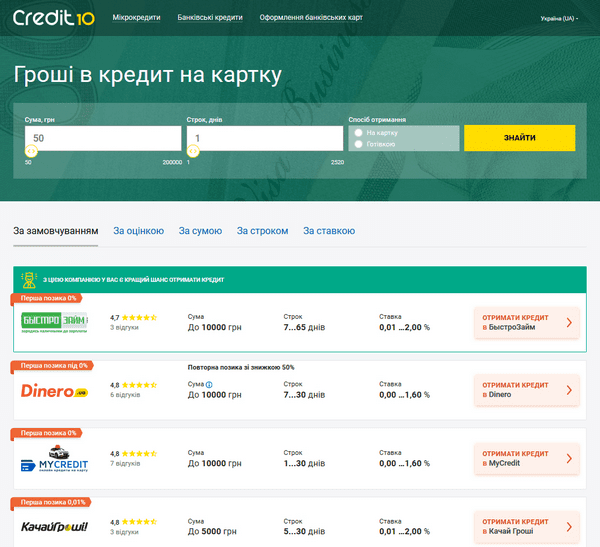Click the Сума slider handle
Screen dimensions: 600x547
tap(31, 151)
